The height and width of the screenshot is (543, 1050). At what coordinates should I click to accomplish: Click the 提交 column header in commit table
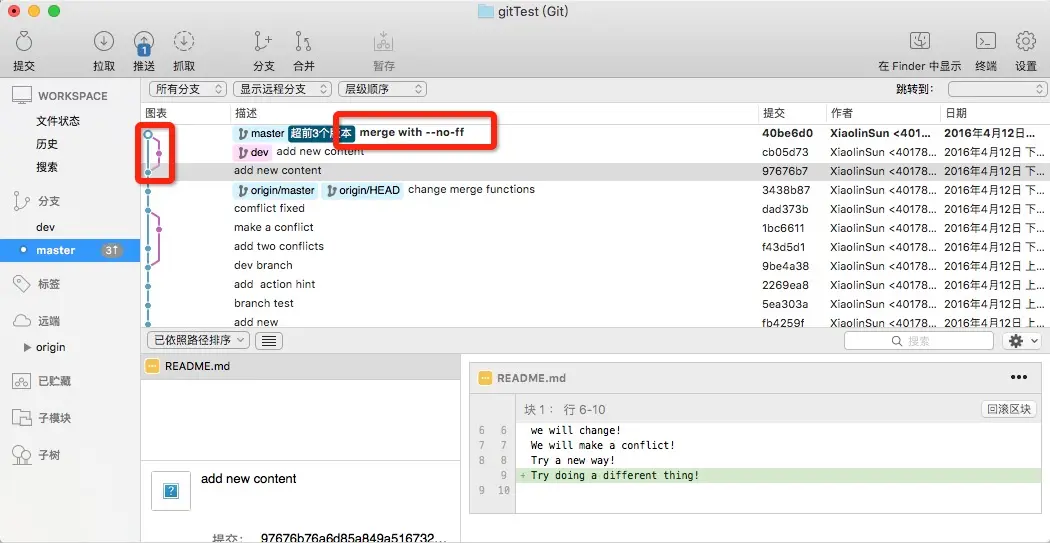pos(775,114)
